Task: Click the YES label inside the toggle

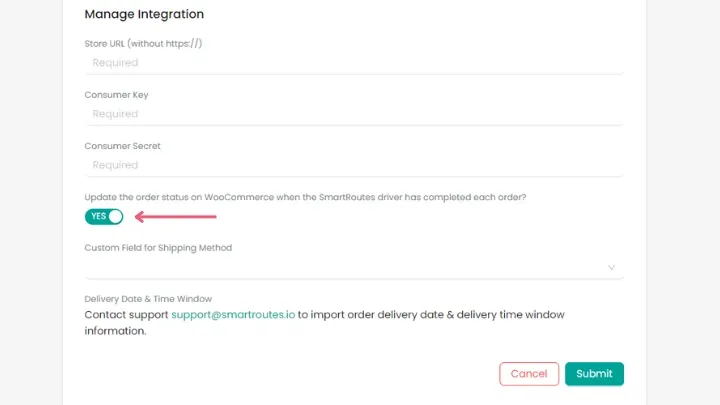Action: [x=98, y=216]
